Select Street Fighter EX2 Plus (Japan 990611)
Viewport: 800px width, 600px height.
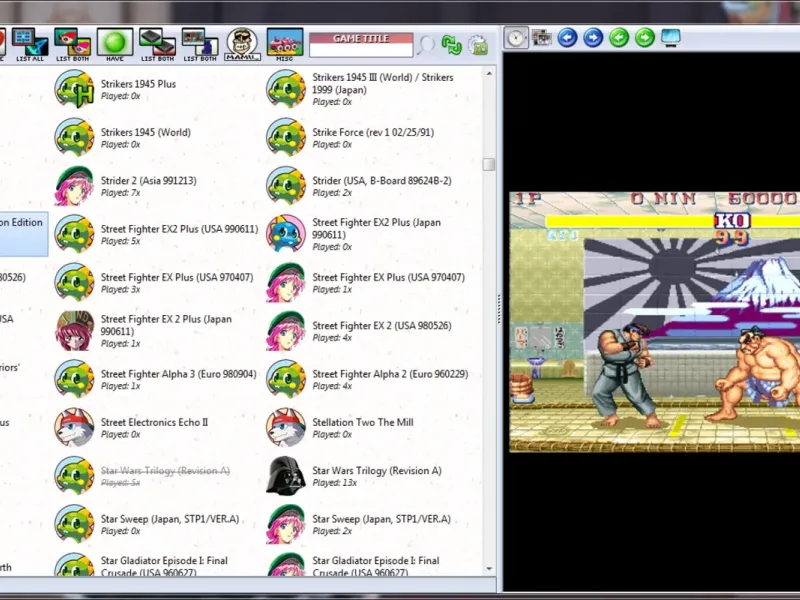[377, 229]
